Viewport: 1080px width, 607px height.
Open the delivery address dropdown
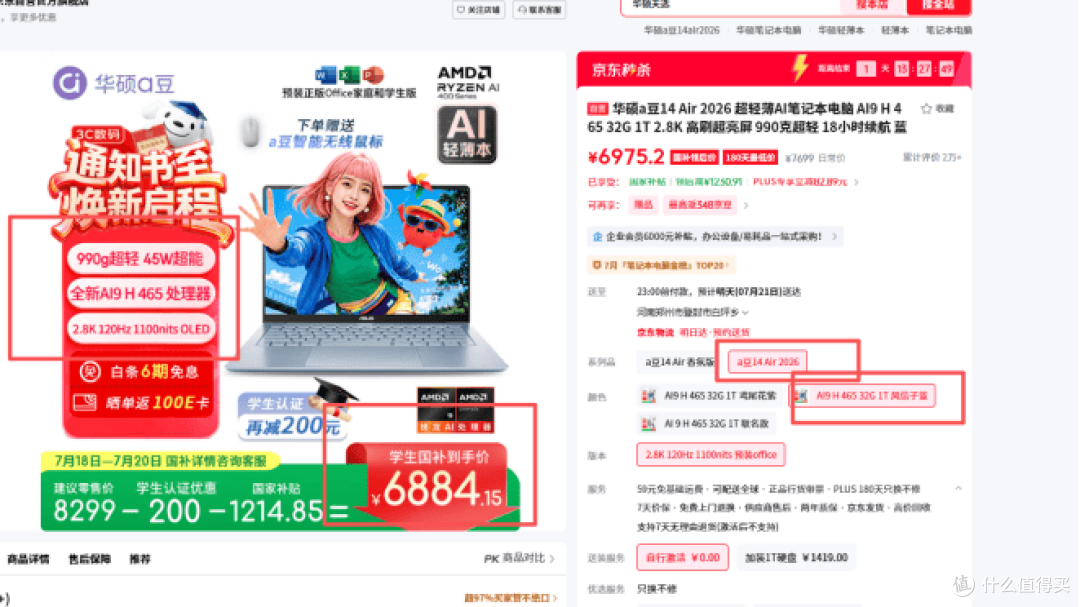tap(692, 312)
